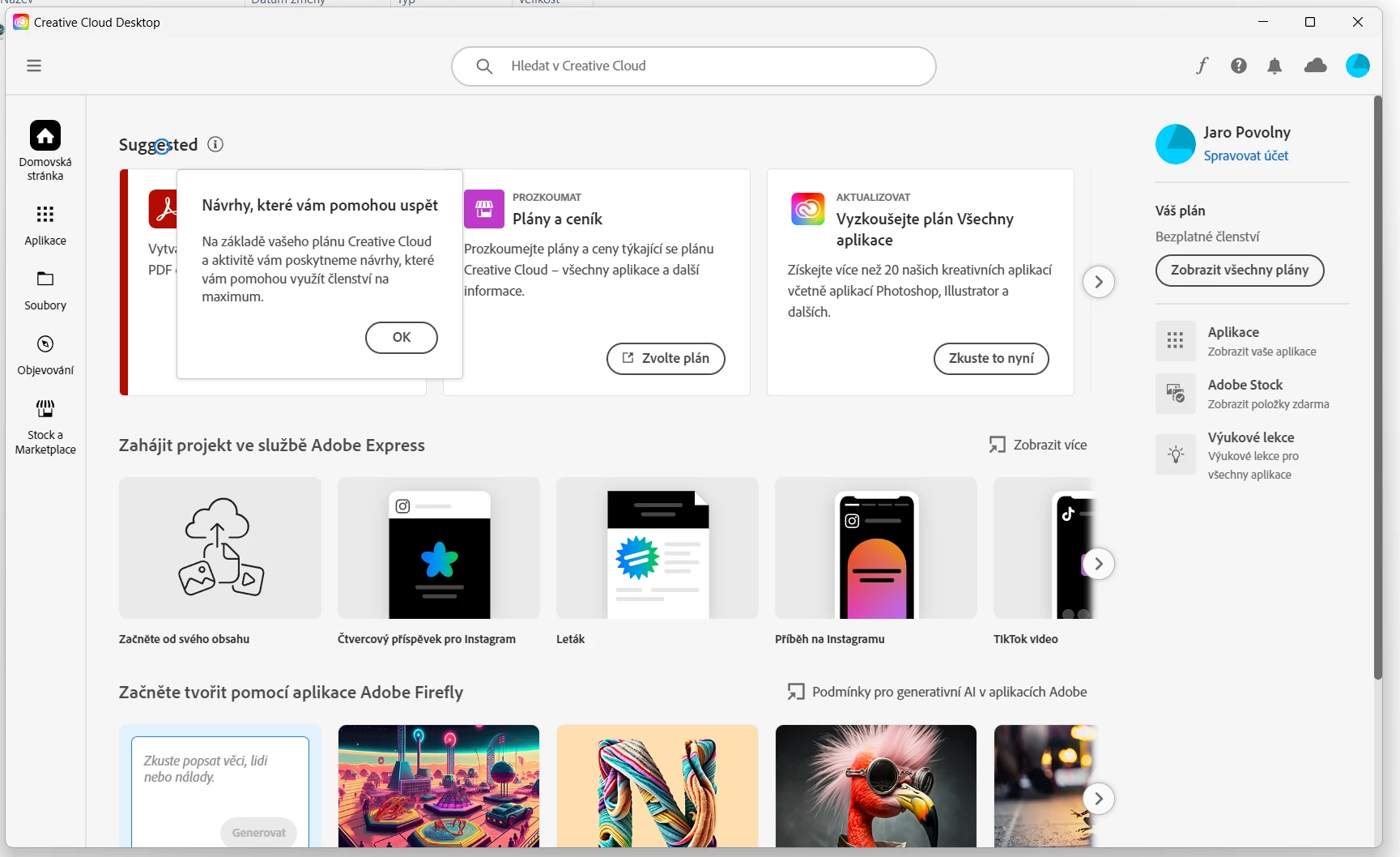Click the main vertical scrollbar
The image size is (1400, 857).
click(x=1378, y=389)
